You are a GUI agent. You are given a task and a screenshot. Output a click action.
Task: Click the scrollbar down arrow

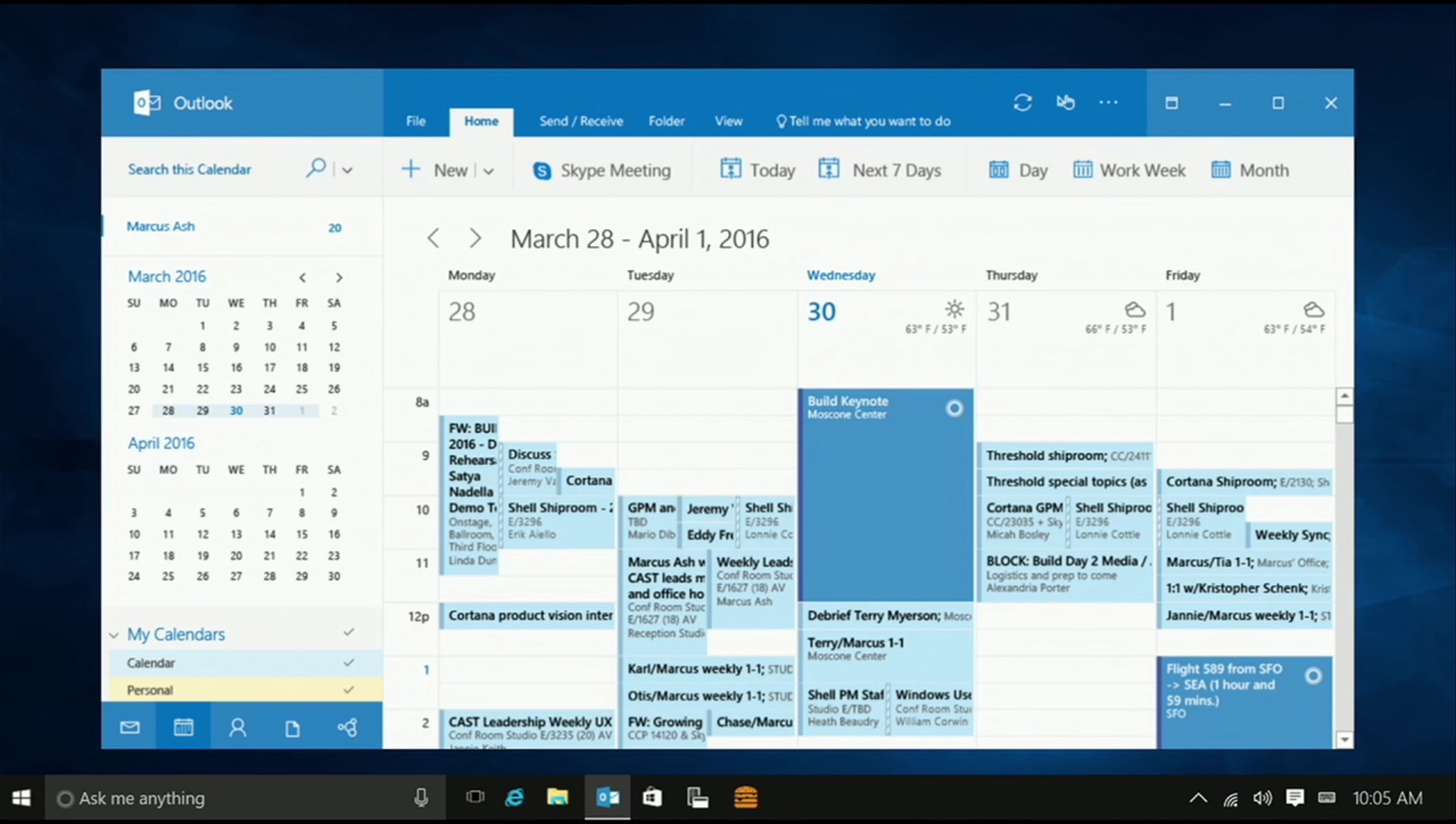coord(1344,740)
